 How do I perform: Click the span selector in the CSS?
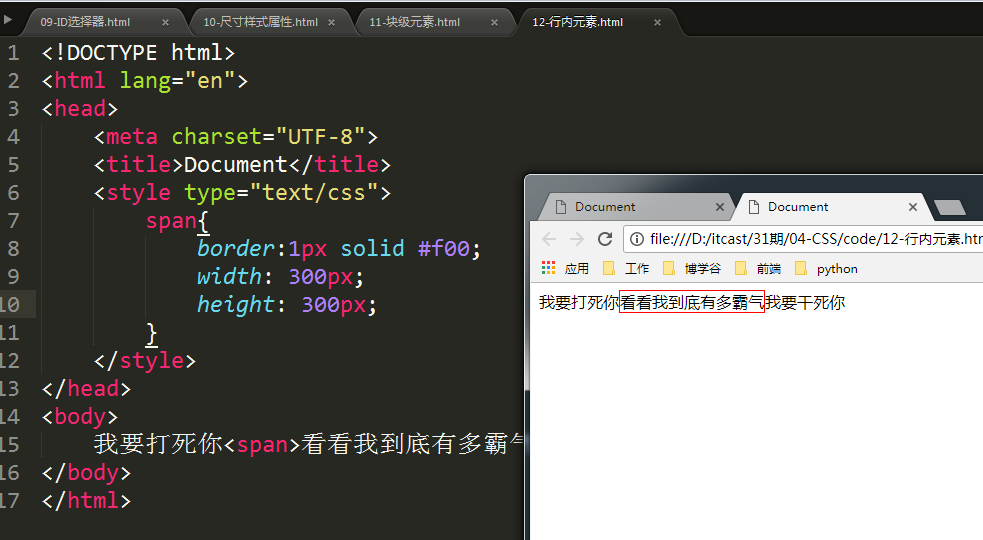(171, 221)
